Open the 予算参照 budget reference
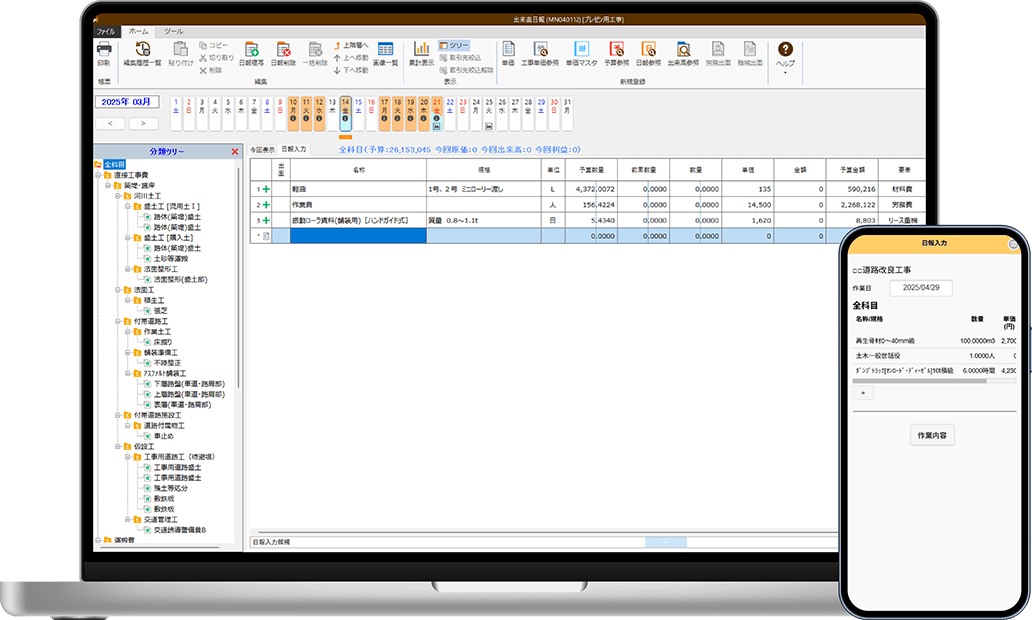This screenshot has width=1032, height=620. [616, 51]
